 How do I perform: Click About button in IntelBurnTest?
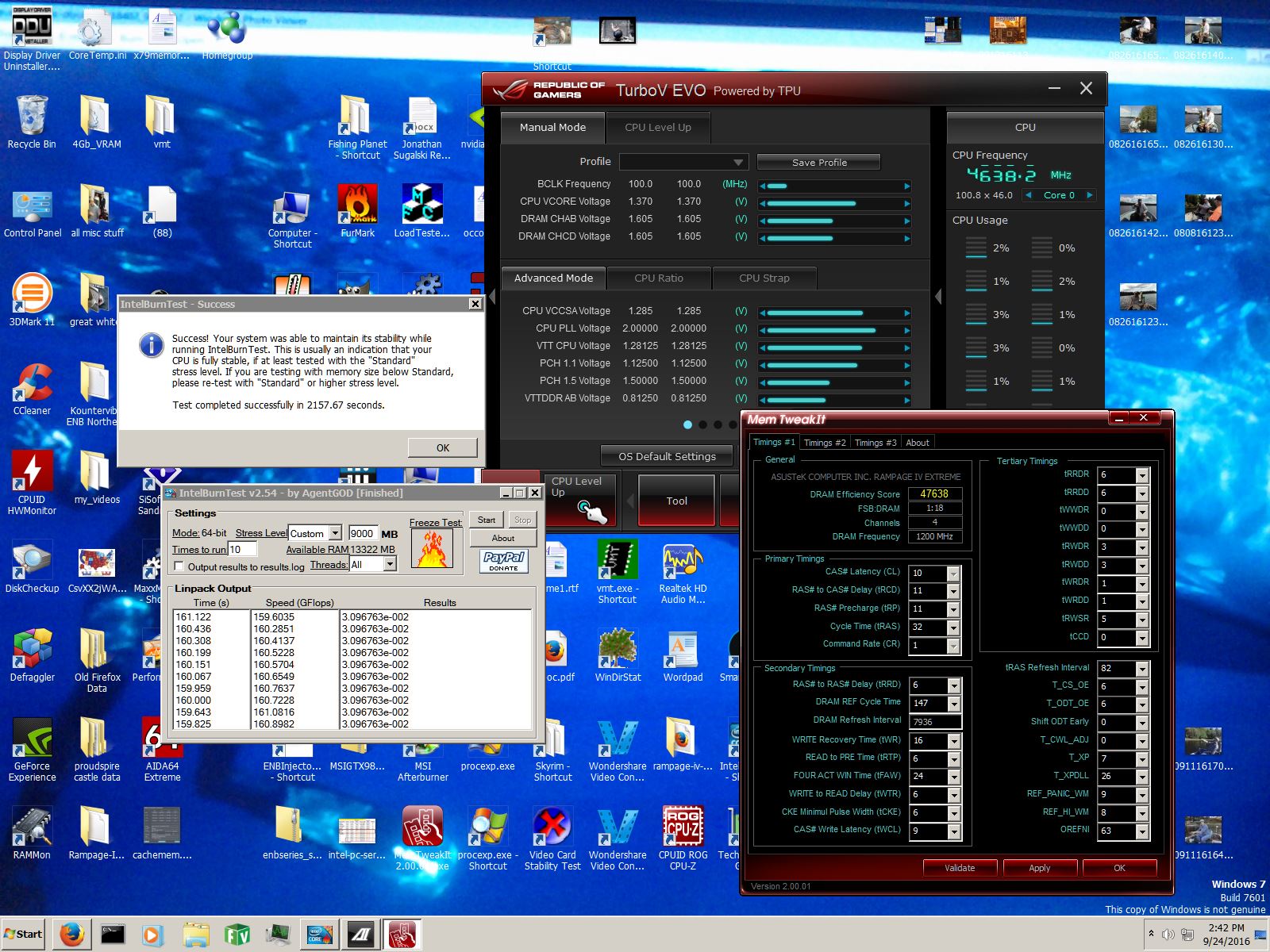click(x=503, y=538)
